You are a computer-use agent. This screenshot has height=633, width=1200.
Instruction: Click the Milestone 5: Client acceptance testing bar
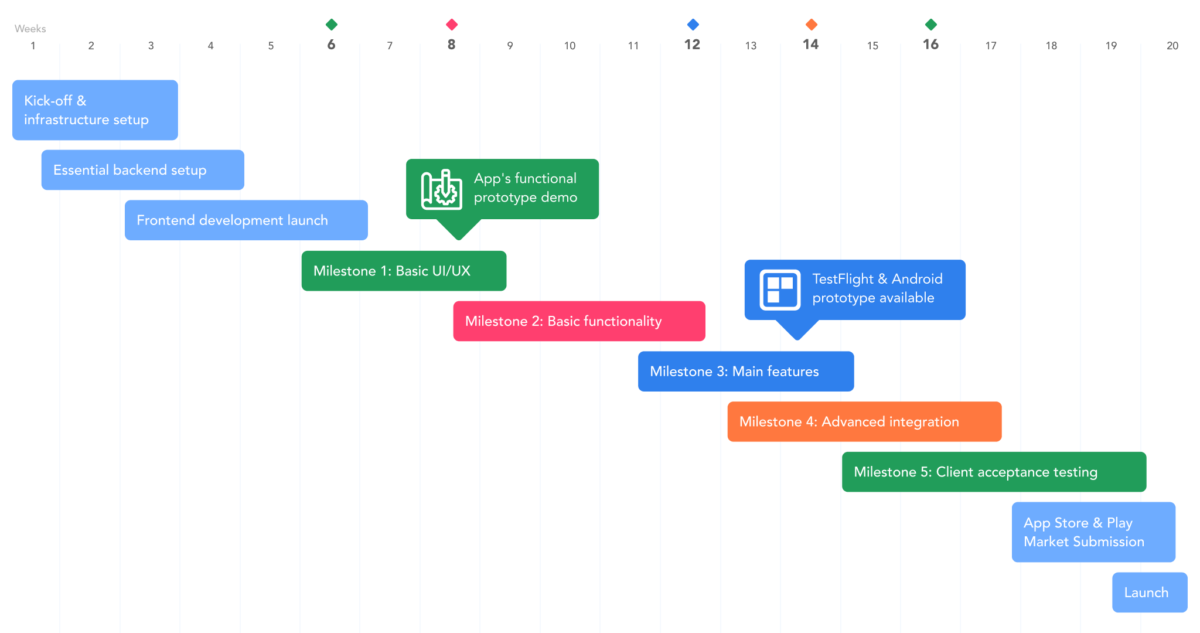point(993,471)
